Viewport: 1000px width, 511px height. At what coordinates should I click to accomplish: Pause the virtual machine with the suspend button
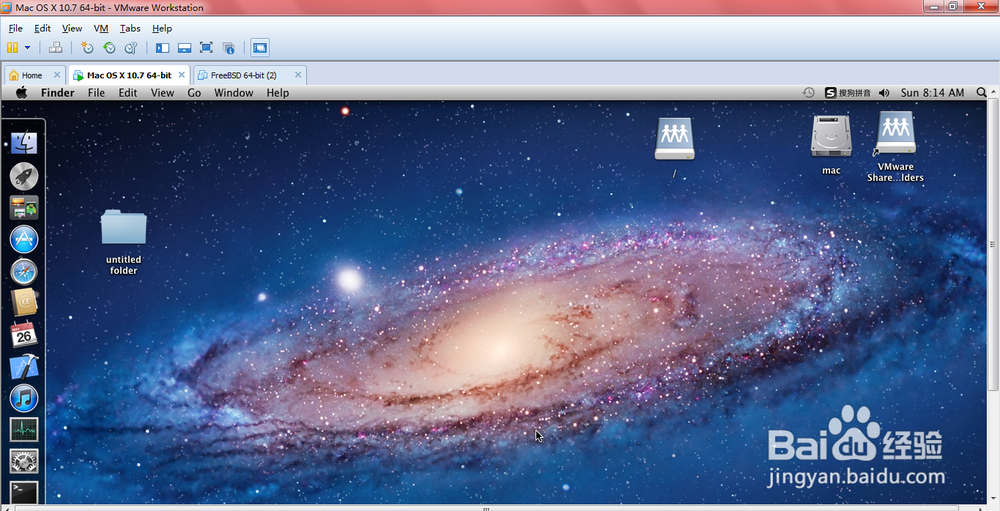pos(12,48)
